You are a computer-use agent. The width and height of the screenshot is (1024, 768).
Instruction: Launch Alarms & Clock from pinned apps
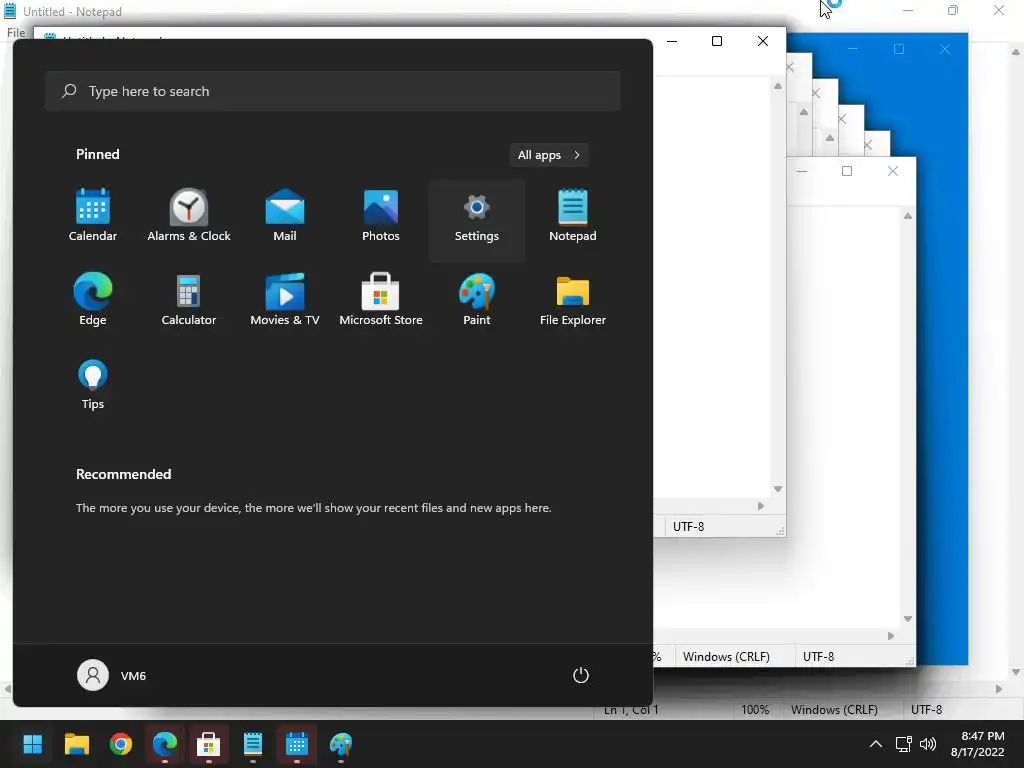(189, 216)
